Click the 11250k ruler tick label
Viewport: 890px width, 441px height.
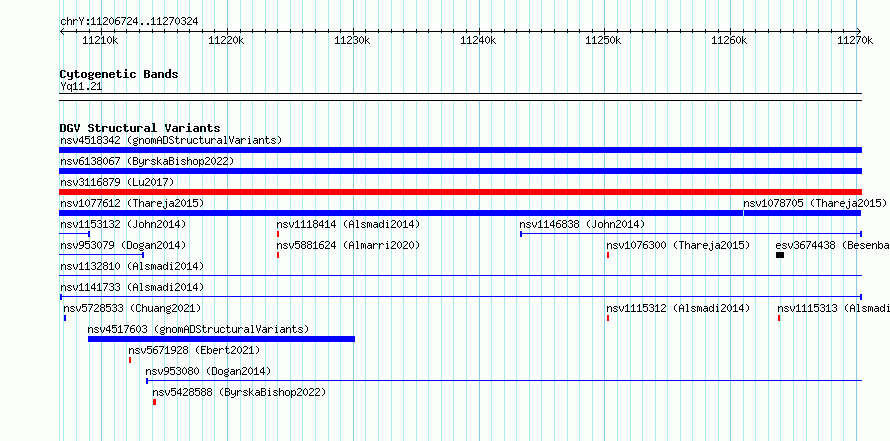click(x=604, y=40)
